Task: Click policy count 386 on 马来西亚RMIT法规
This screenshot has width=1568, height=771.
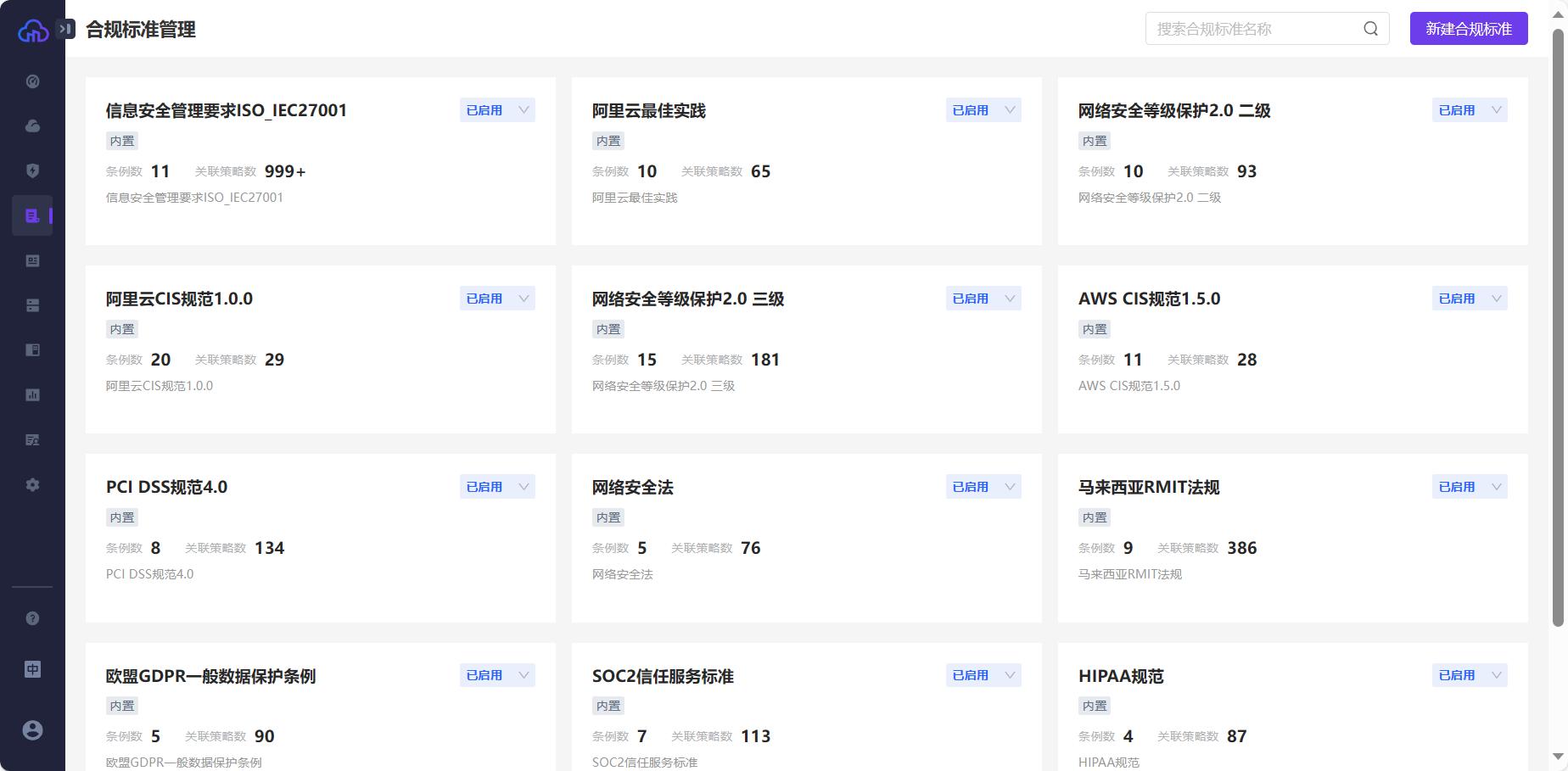Action: 1241,548
